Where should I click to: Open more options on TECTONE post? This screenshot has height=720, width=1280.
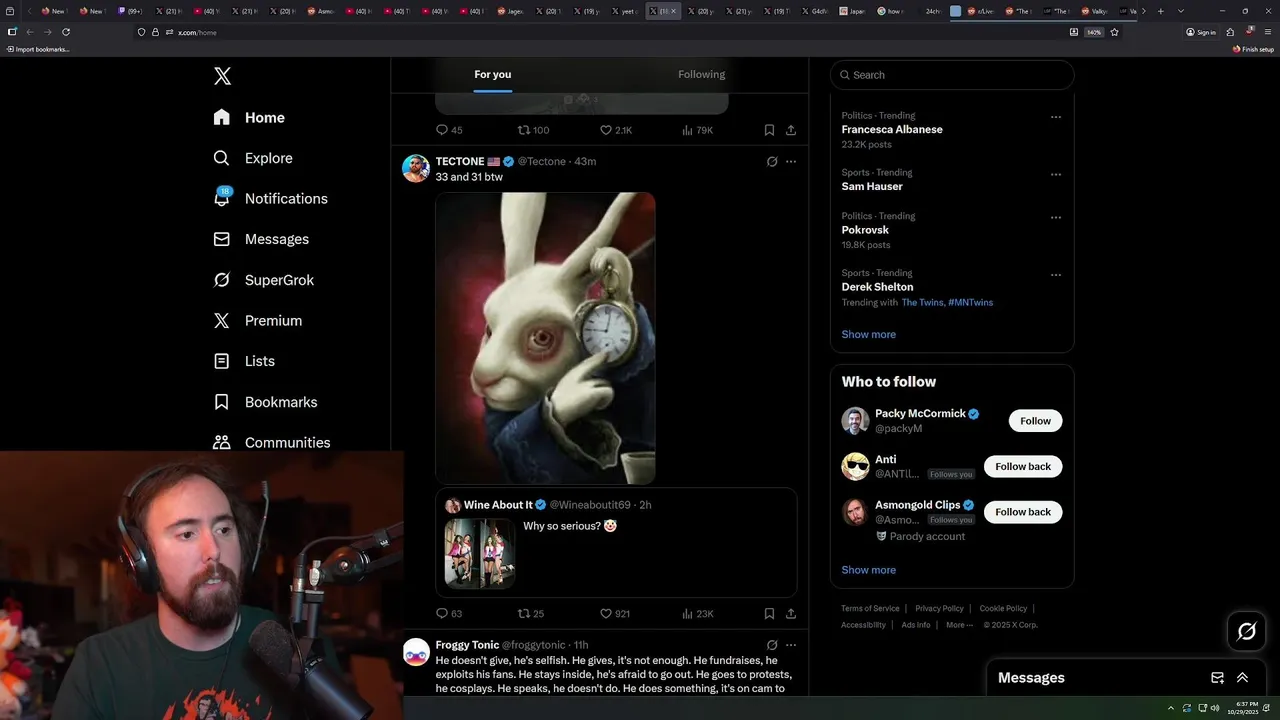[x=791, y=161]
